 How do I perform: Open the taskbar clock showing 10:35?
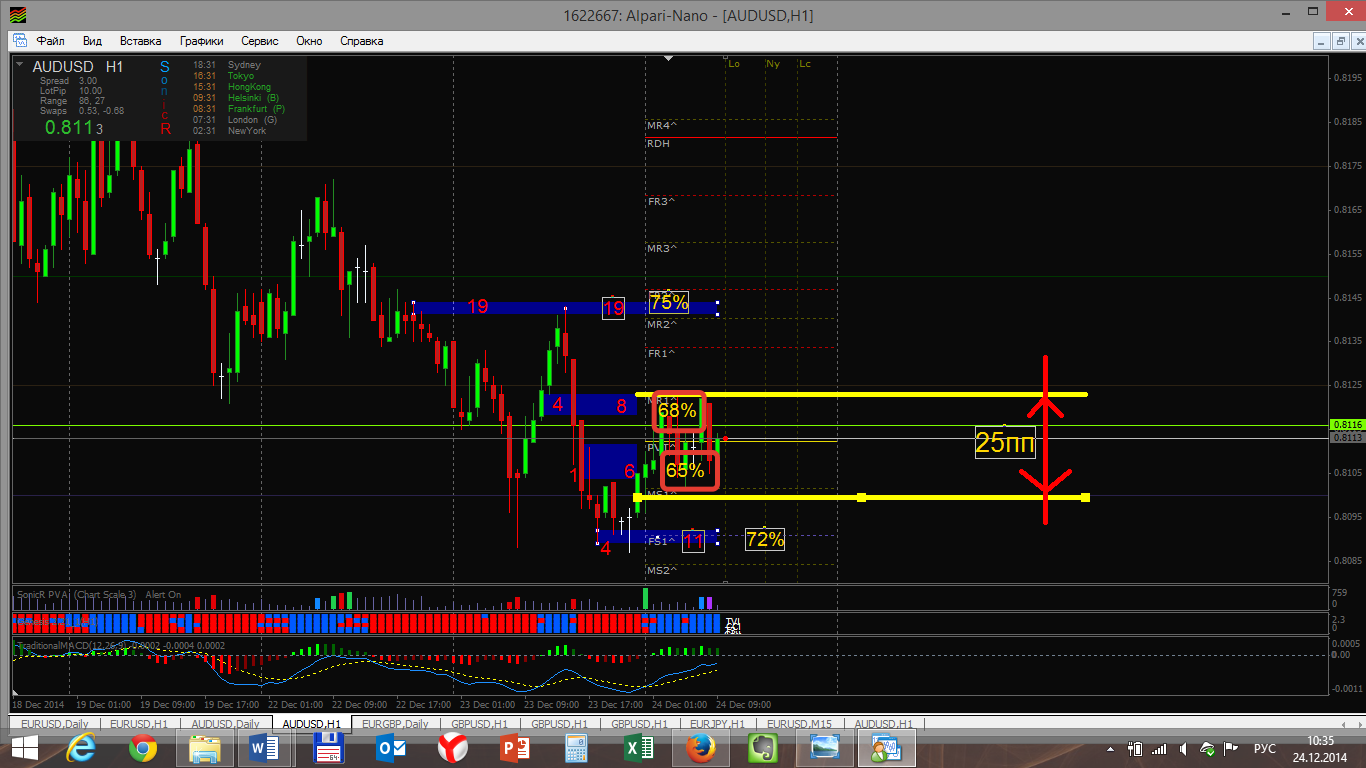(1320, 748)
